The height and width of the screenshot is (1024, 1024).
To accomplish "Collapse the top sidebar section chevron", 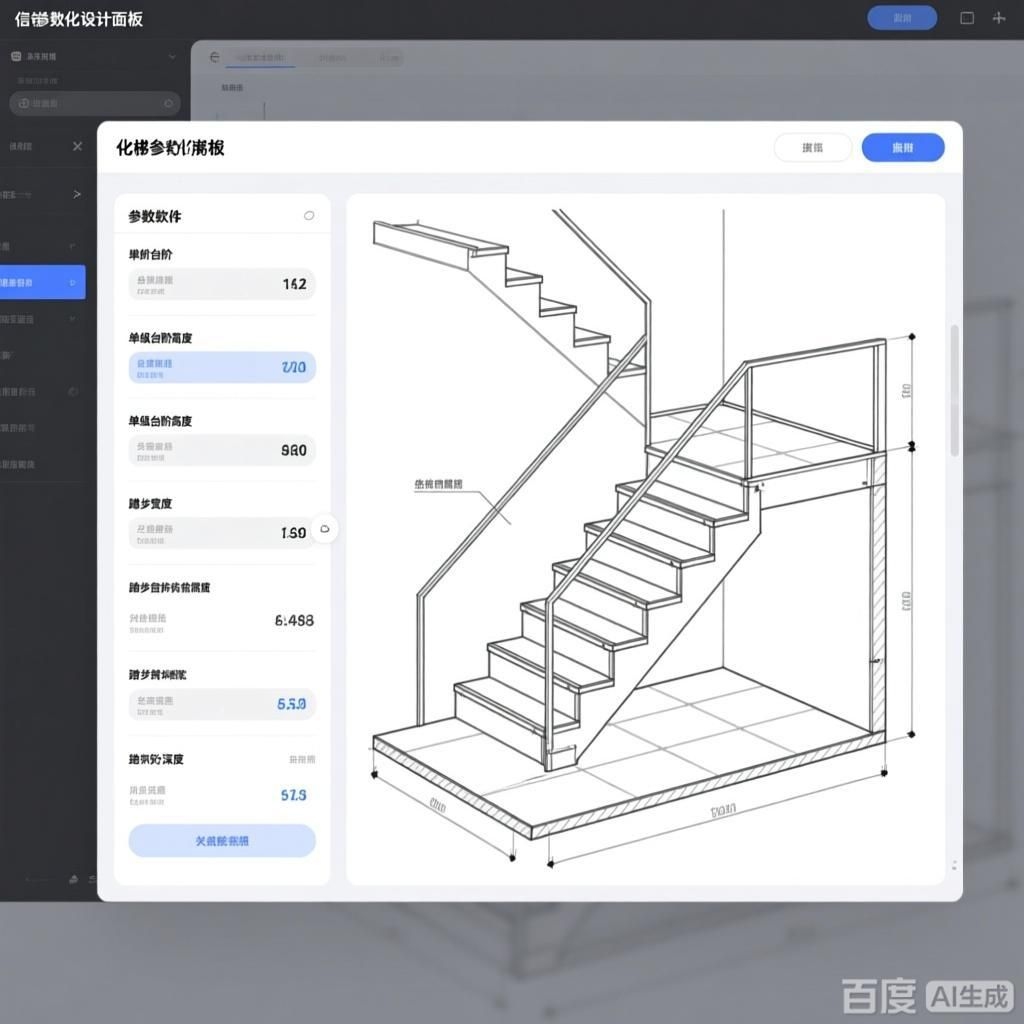I will pos(171,57).
